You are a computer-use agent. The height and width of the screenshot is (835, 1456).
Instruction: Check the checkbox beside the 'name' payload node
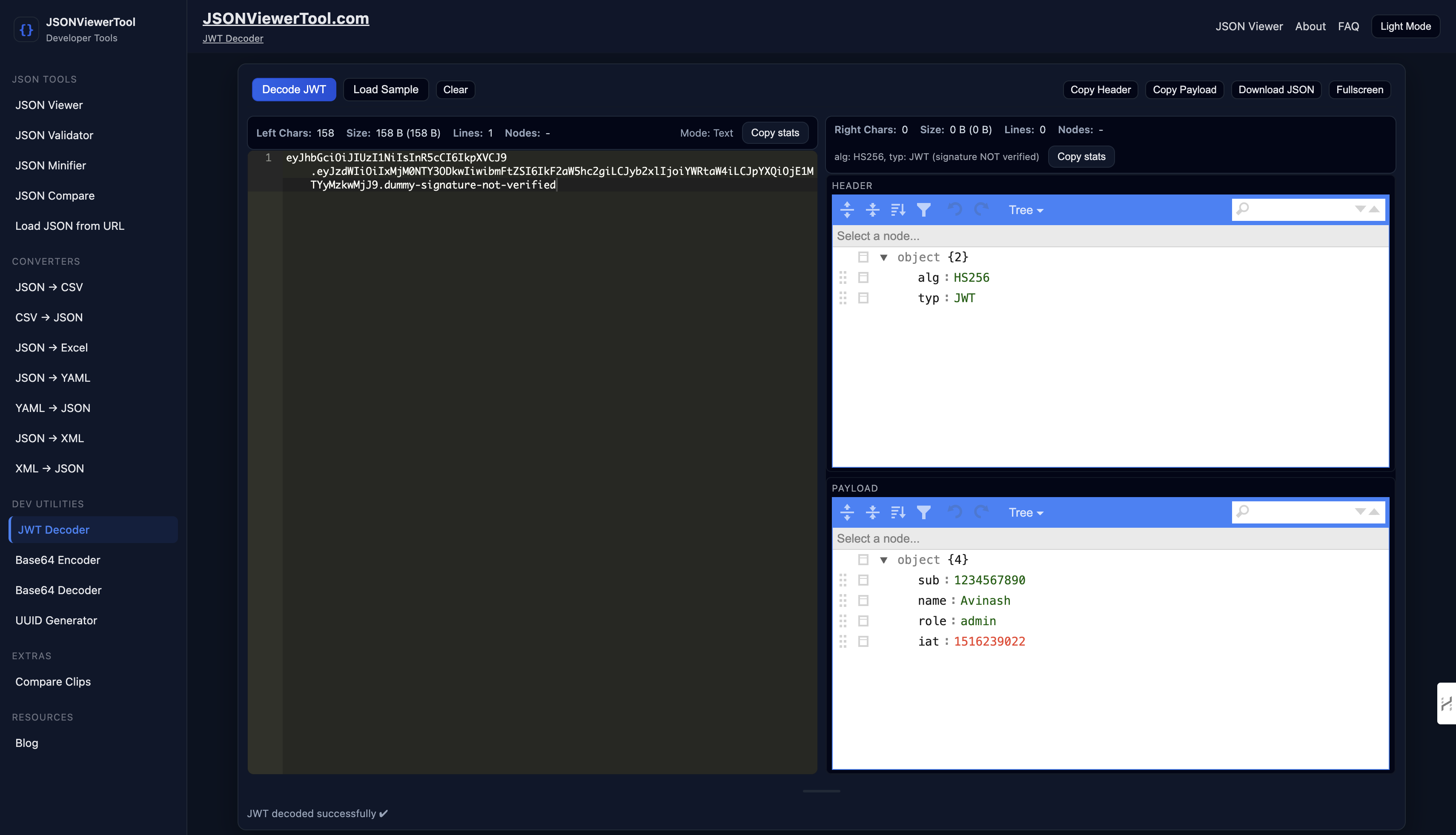coord(864,601)
